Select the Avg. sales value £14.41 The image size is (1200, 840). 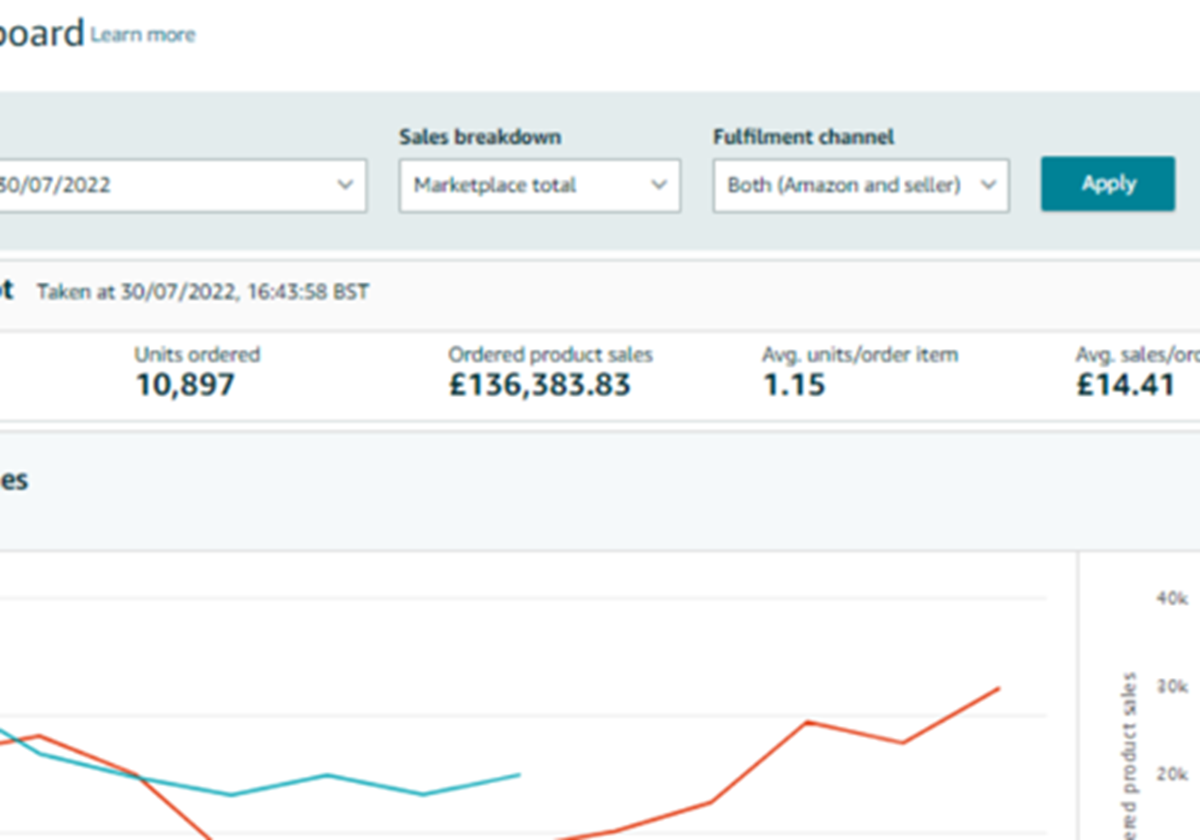(1125, 384)
